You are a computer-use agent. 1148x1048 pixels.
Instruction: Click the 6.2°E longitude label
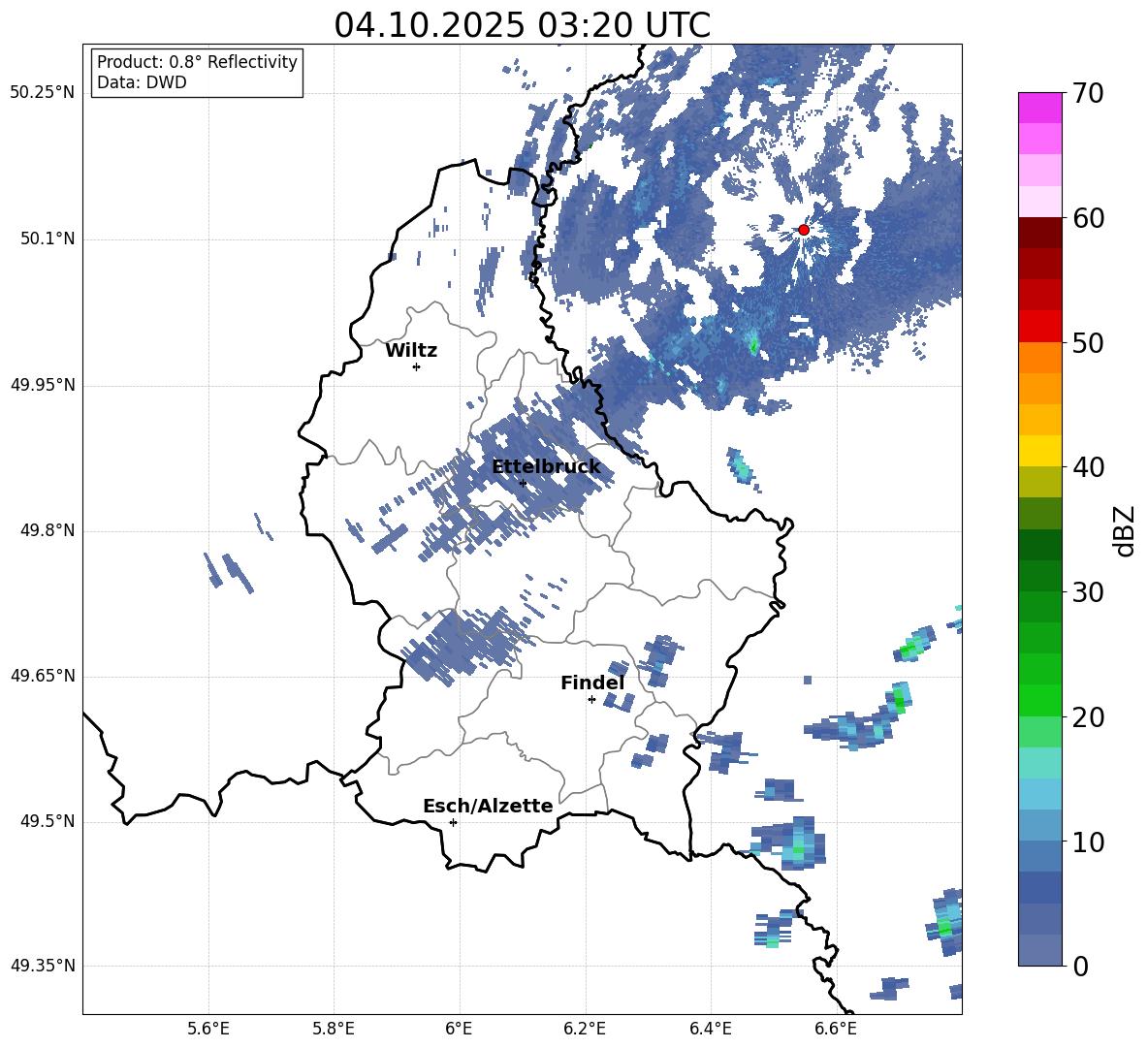tap(585, 1029)
